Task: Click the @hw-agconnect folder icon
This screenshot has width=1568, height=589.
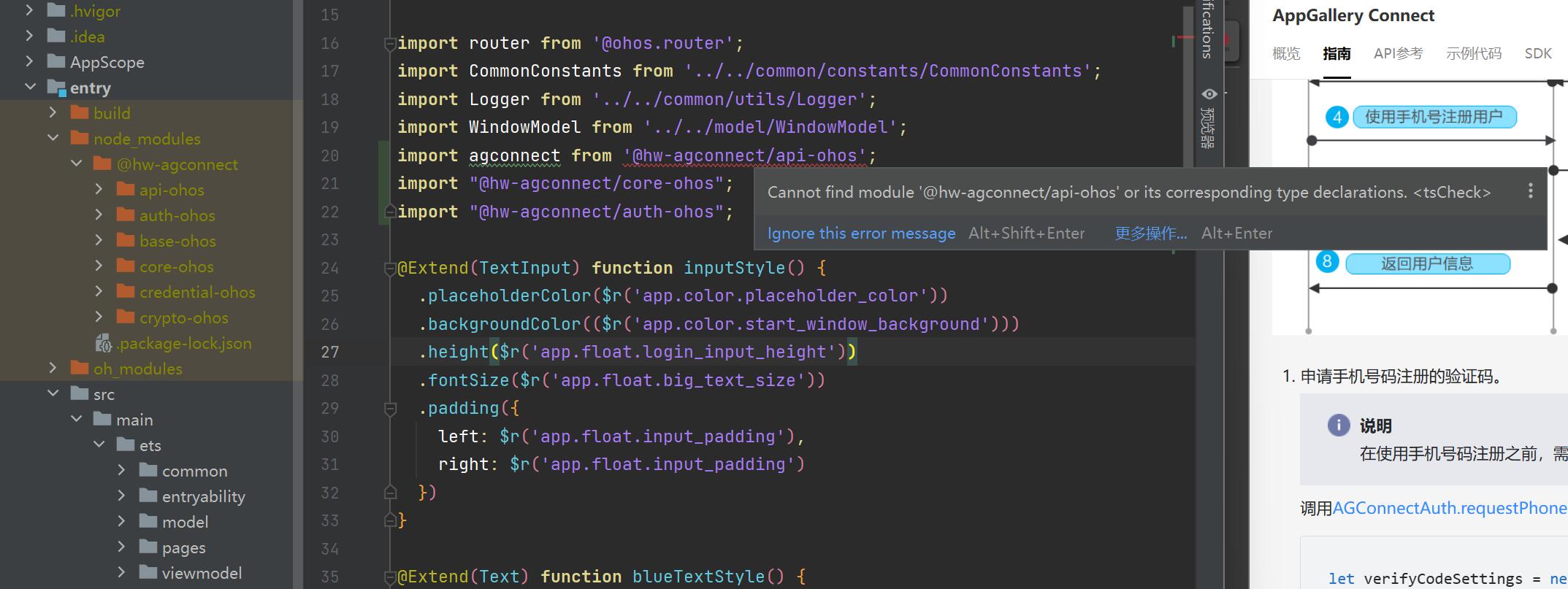Action: coord(102,163)
